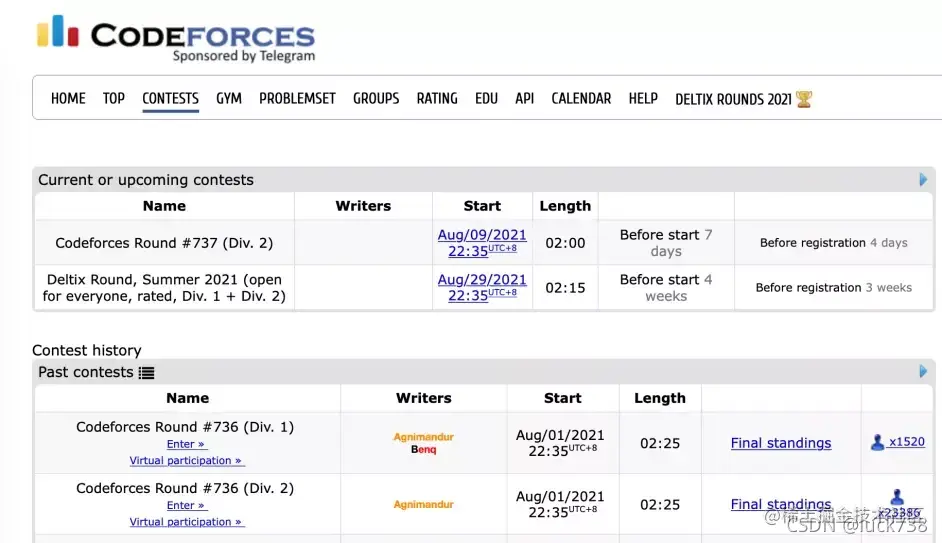Click Enter link under Round #736 Div. 2
Screen dimensions: 942x543
click(x=186, y=506)
